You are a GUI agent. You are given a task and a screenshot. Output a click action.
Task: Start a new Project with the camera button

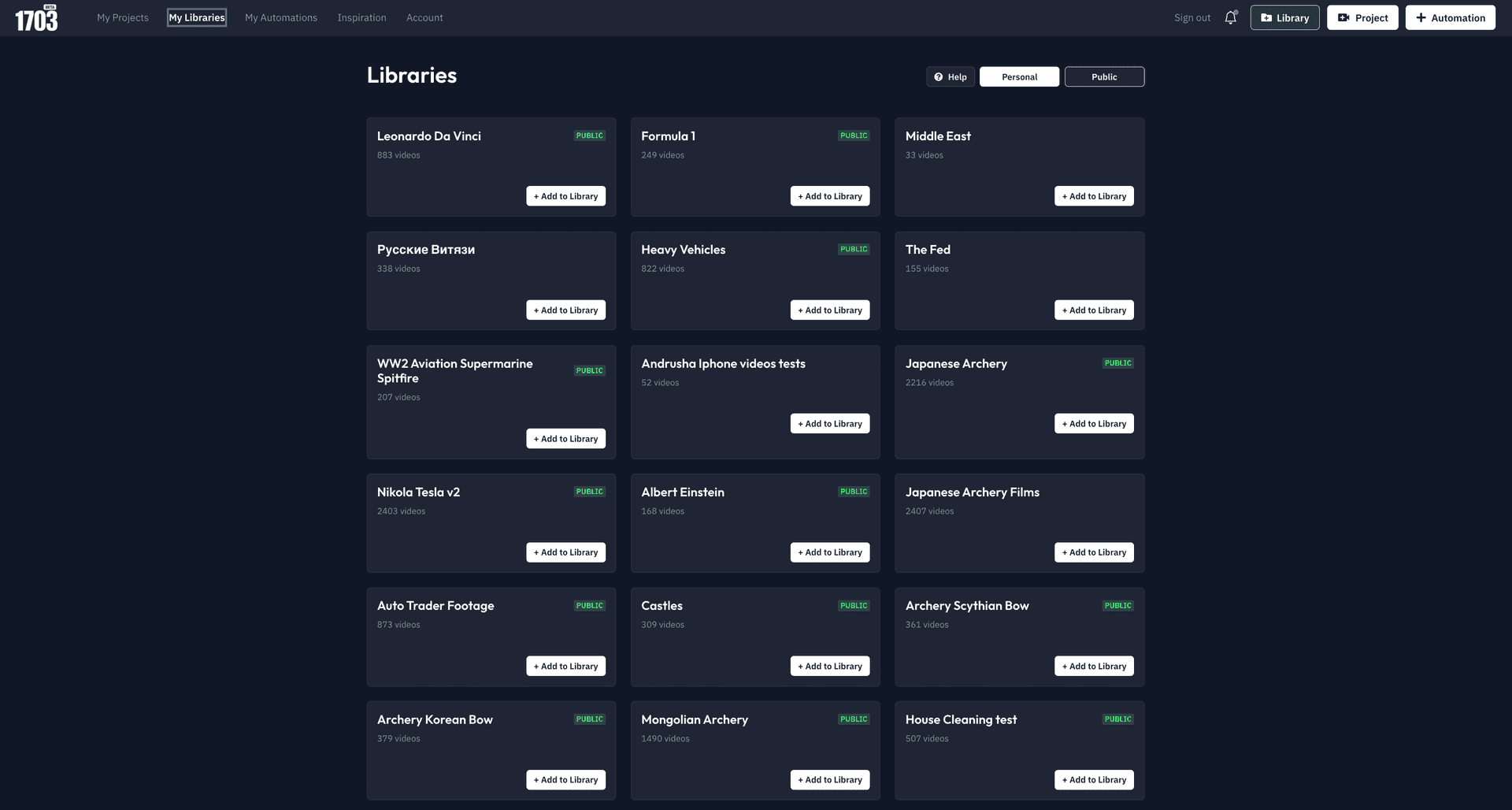tap(1362, 17)
